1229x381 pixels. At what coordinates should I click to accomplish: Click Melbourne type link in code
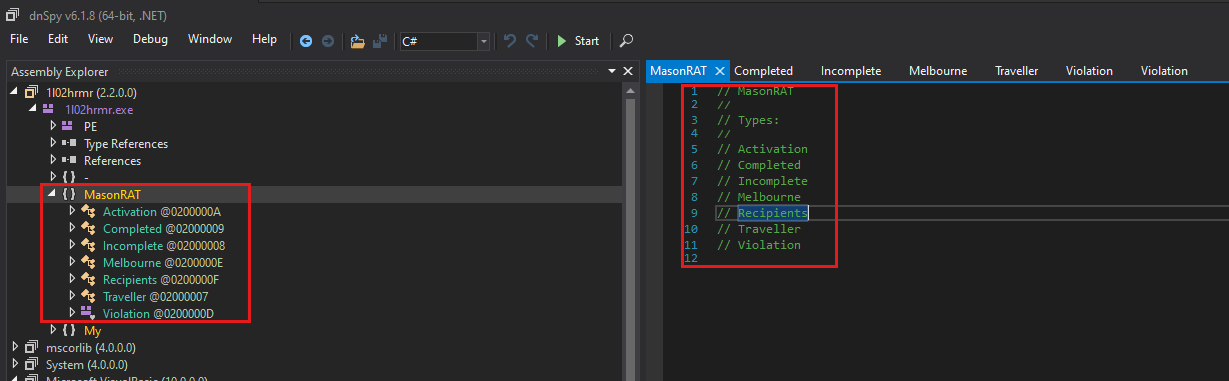pos(769,197)
